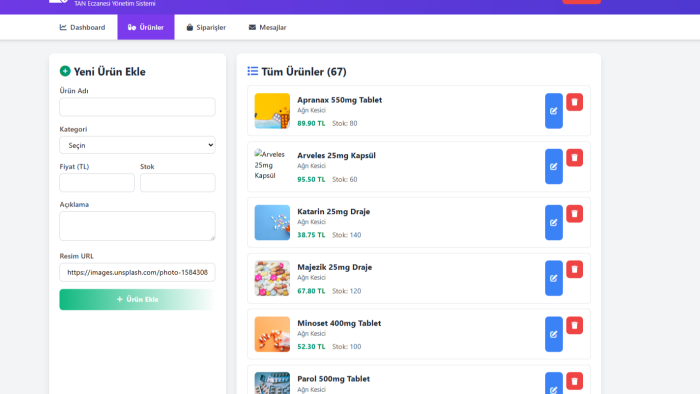700x394 pixels.
Task: Click the Dashboard chart icon
Action: [63, 27]
